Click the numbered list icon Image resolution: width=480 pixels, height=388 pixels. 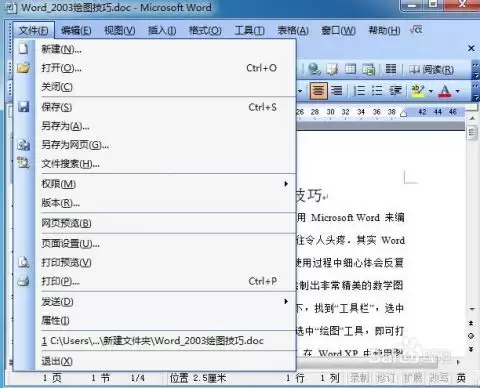click(x=359, y=91)
